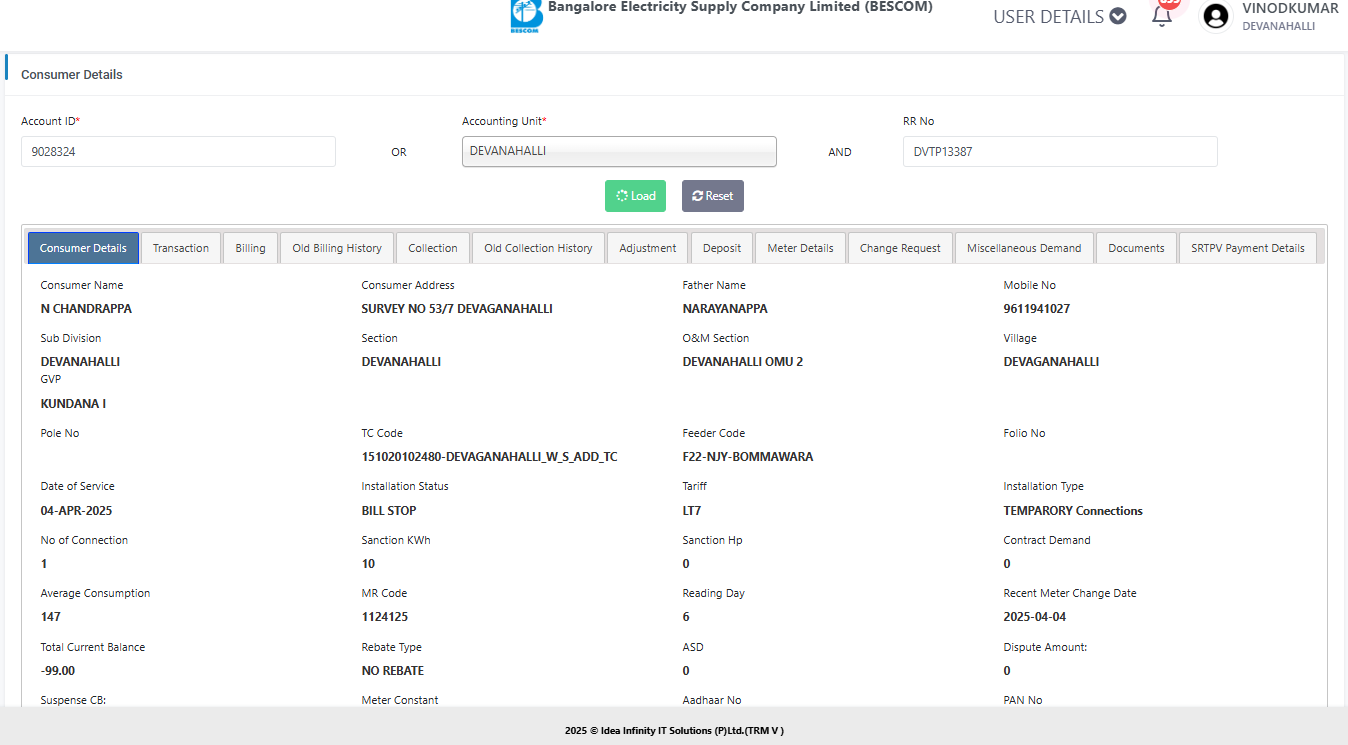Open the Accounting Unit dropdown
Screen dimensions: 1348x745
tap(619, 151)
